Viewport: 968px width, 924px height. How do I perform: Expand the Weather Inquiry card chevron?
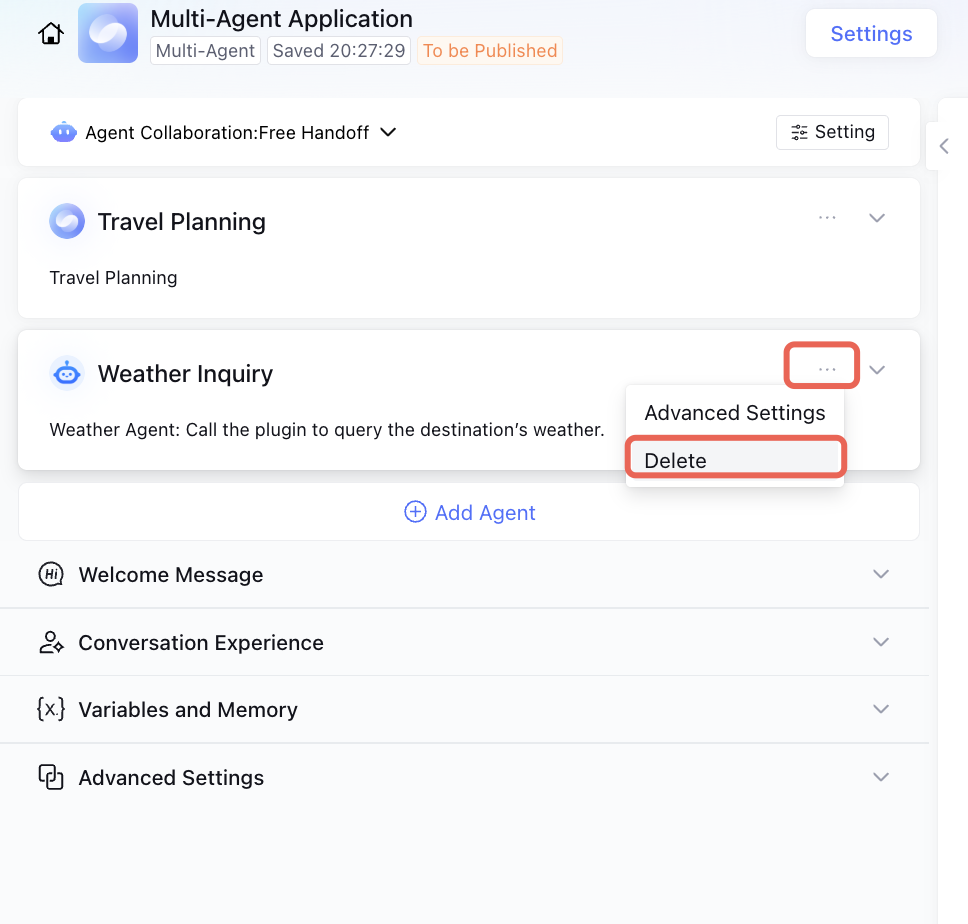(x=877, y=369)
